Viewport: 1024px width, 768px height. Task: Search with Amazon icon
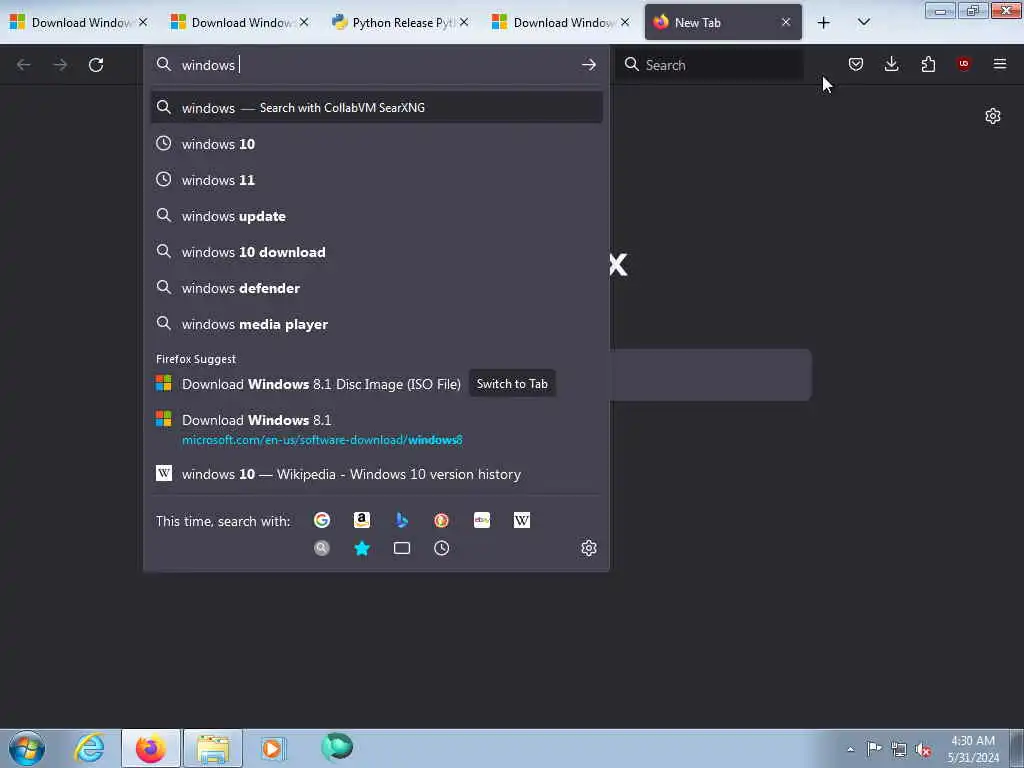click(362, 520)
